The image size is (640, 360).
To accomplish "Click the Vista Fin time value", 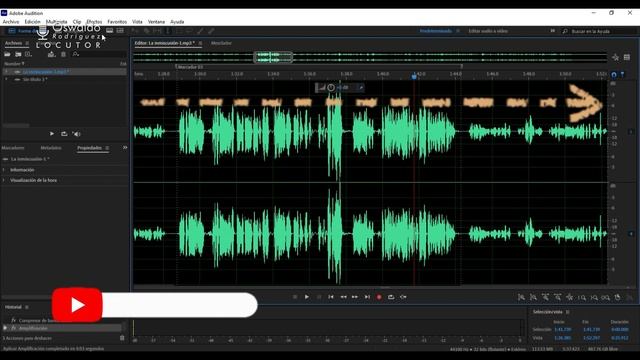I will coord(591,338).
